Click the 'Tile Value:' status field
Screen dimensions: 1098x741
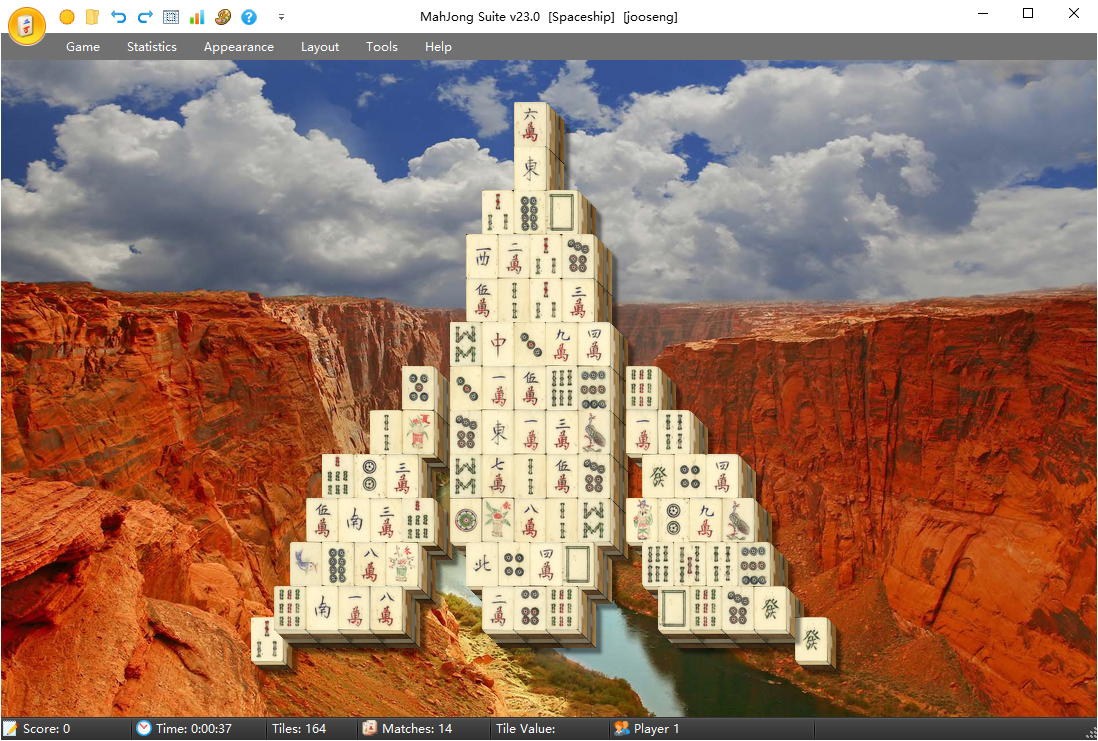pyautogui.click(x=526, y=728)
